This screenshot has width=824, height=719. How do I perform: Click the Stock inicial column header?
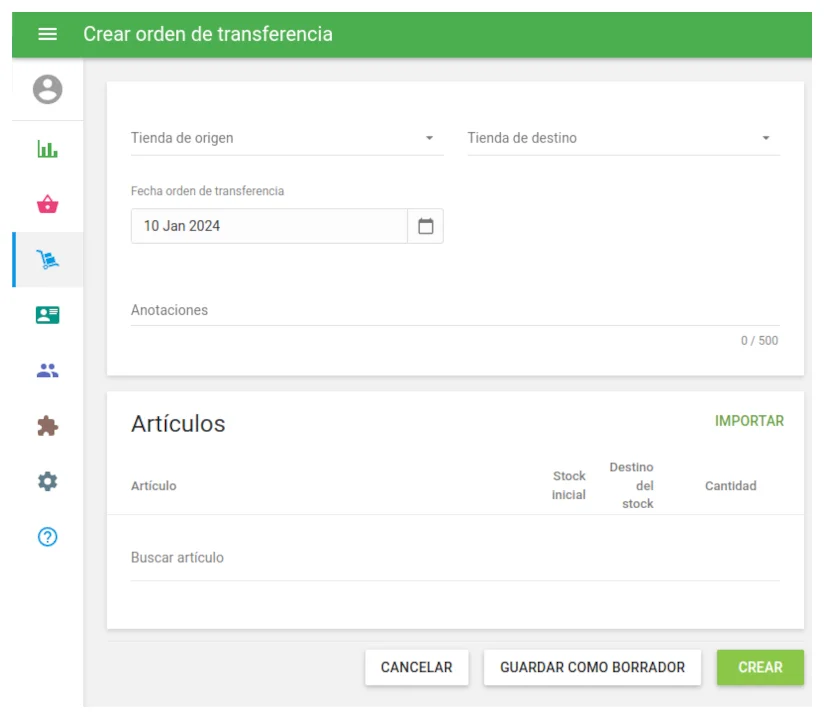point(569,485)
